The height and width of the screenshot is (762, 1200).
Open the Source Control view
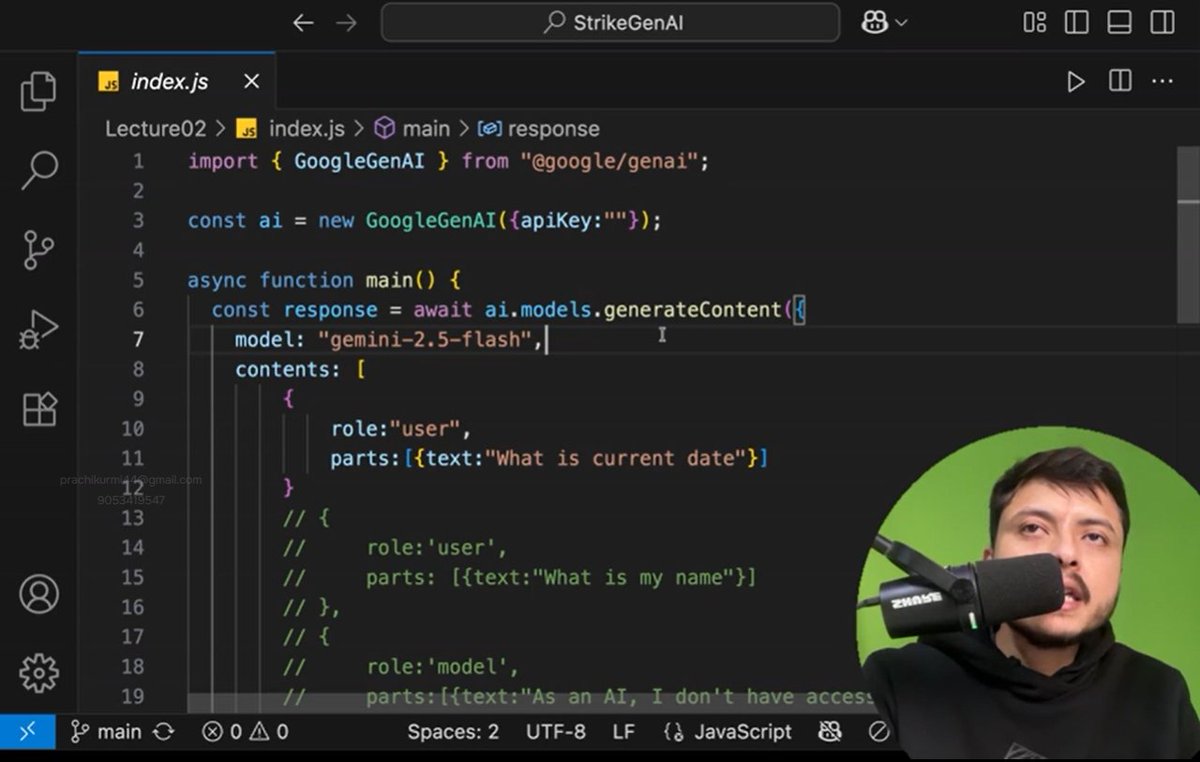tap(38, 250)
